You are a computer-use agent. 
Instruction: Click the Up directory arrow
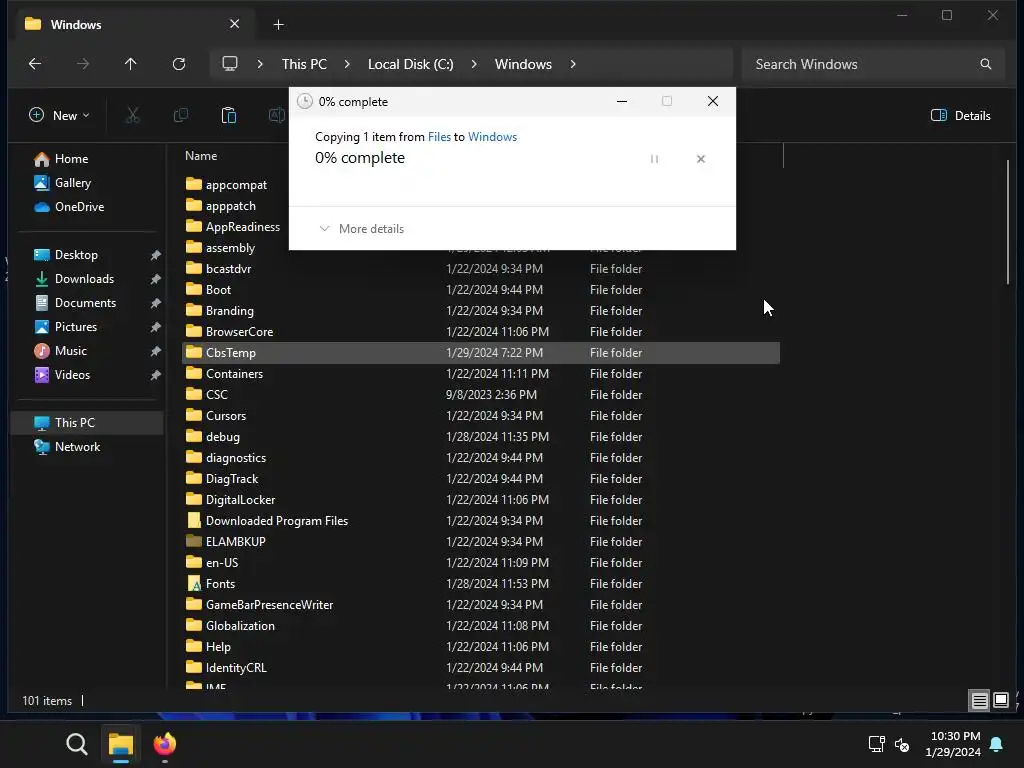pyautogui.click(x=131, y=64)
